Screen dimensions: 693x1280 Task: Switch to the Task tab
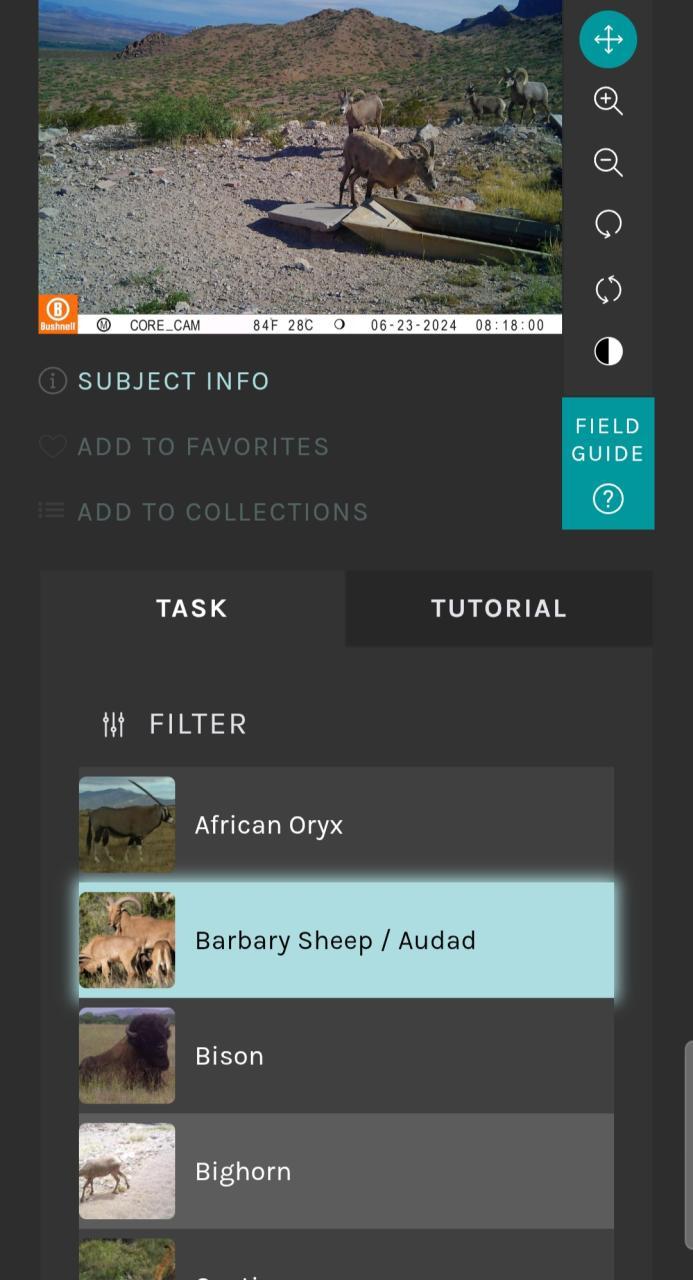click(192, 608)
